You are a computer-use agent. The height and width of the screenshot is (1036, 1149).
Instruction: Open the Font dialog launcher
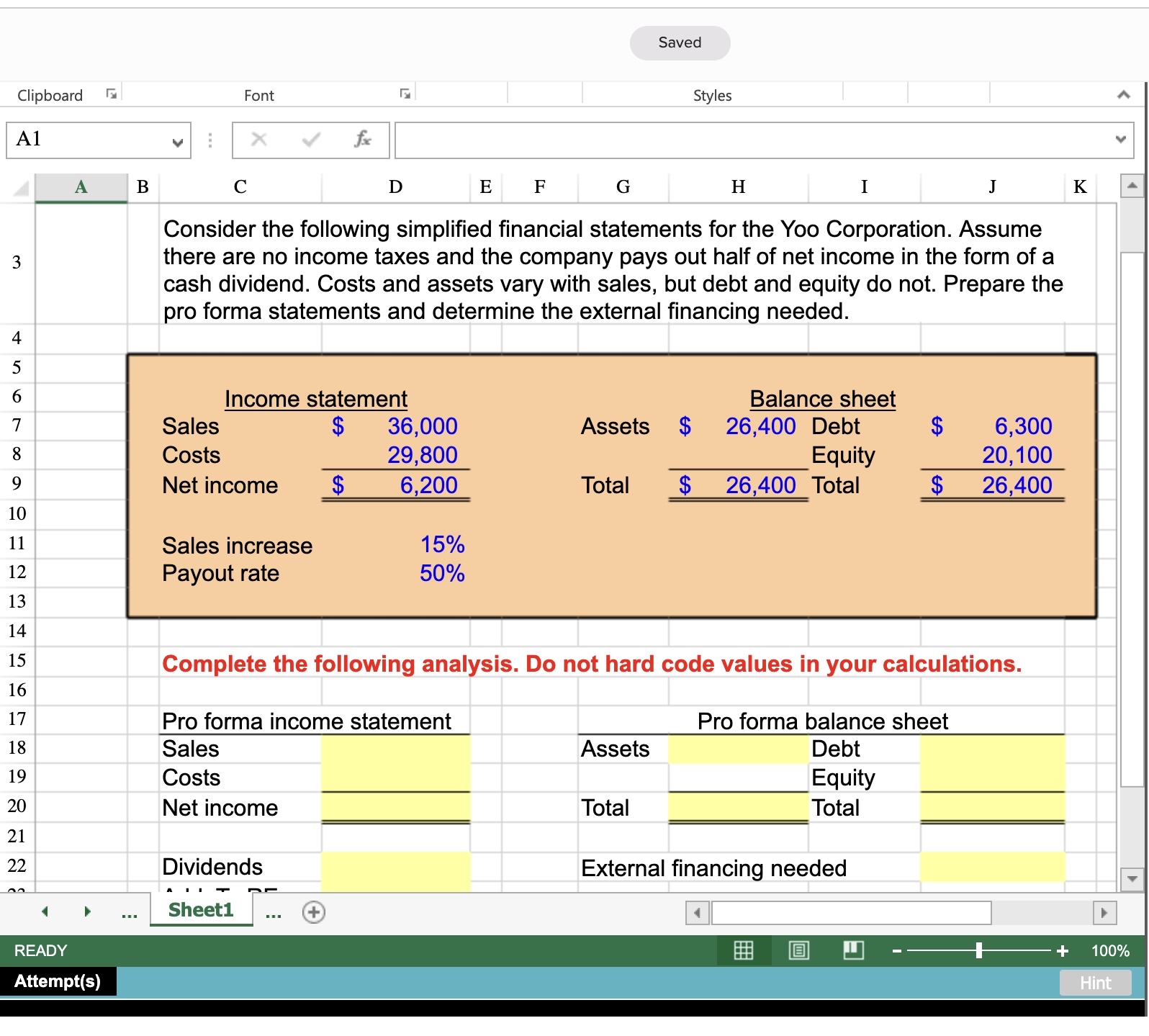[405, 94]
